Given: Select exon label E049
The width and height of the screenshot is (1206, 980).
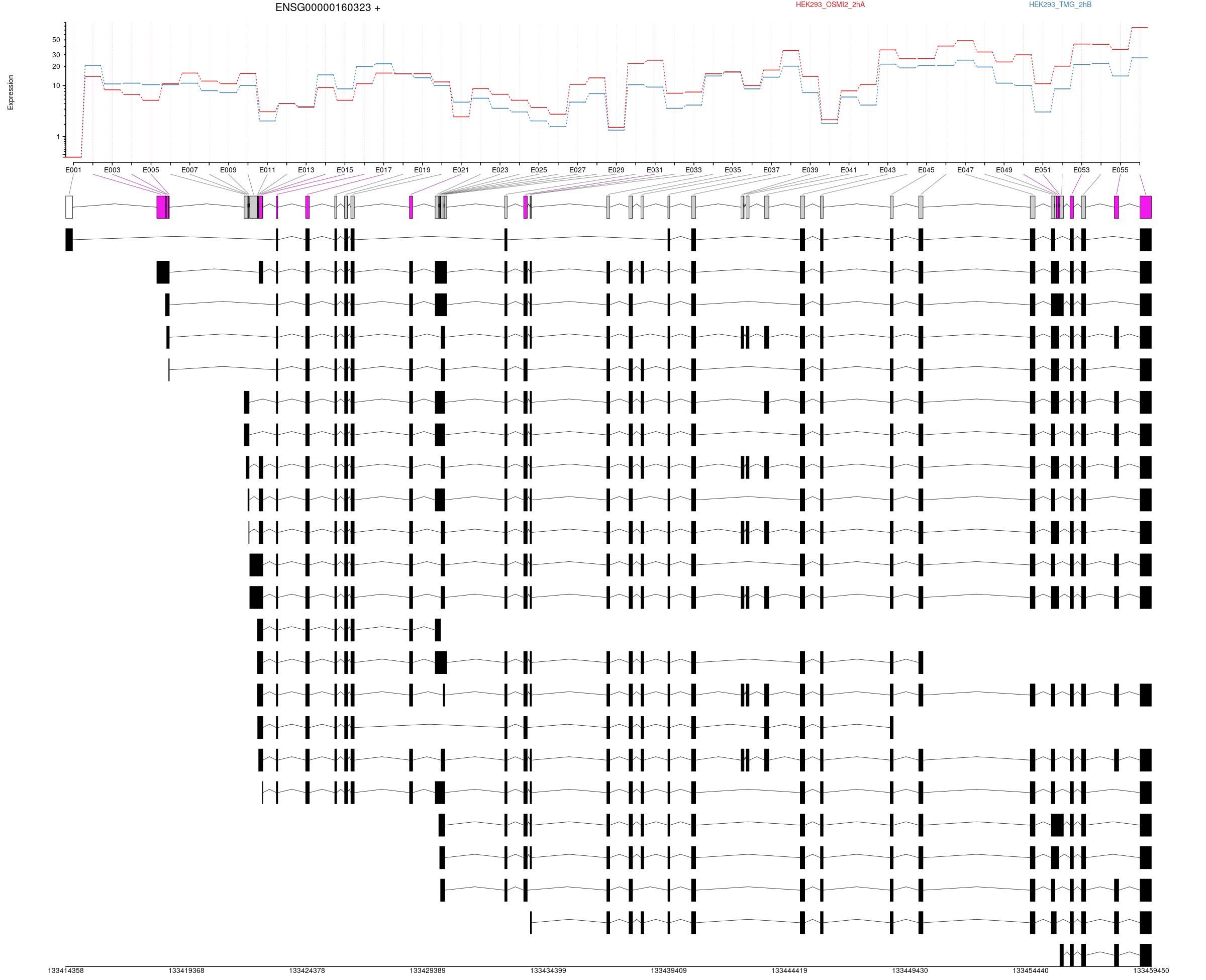Looking at the screenshot, I should (x=1004, y=170).
